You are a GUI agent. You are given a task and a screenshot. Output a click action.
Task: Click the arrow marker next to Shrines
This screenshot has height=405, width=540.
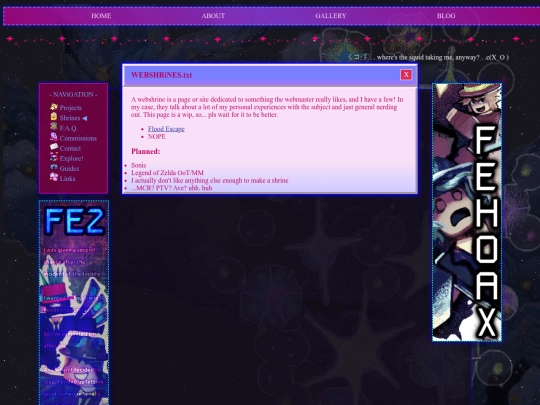click(84, 118)
